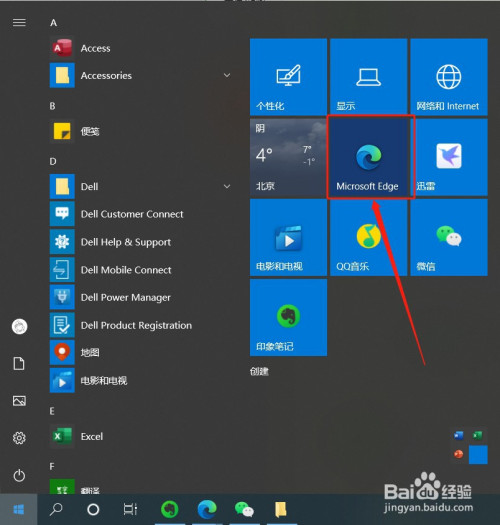500x525 pixels.
Task: Open the 显示 display settings tile
Action: click(368, 77)
